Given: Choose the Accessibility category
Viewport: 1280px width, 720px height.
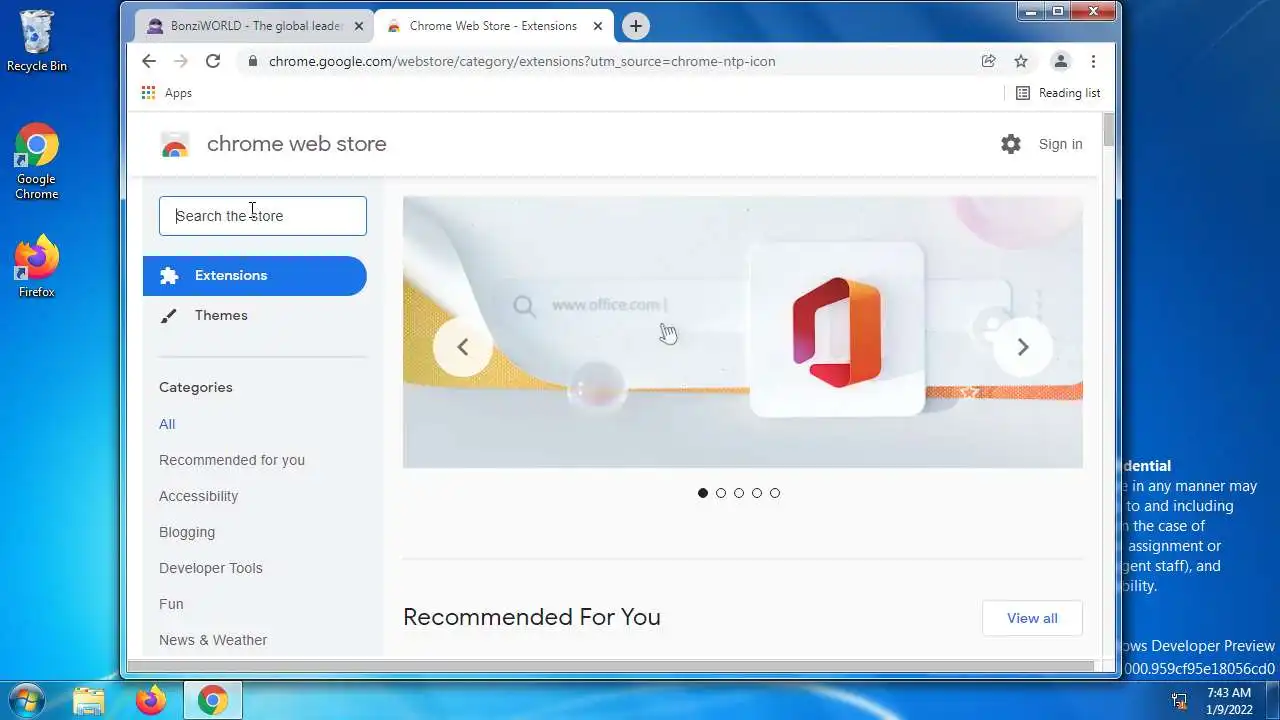Looking at the screenshot, I should [x=198, y=496].
